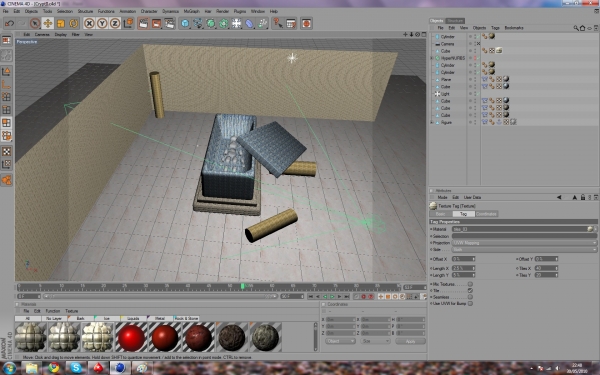The image size is (600, 375).
Task: Toggle the Mix Textures checkbox
Action: pos(470,284)
